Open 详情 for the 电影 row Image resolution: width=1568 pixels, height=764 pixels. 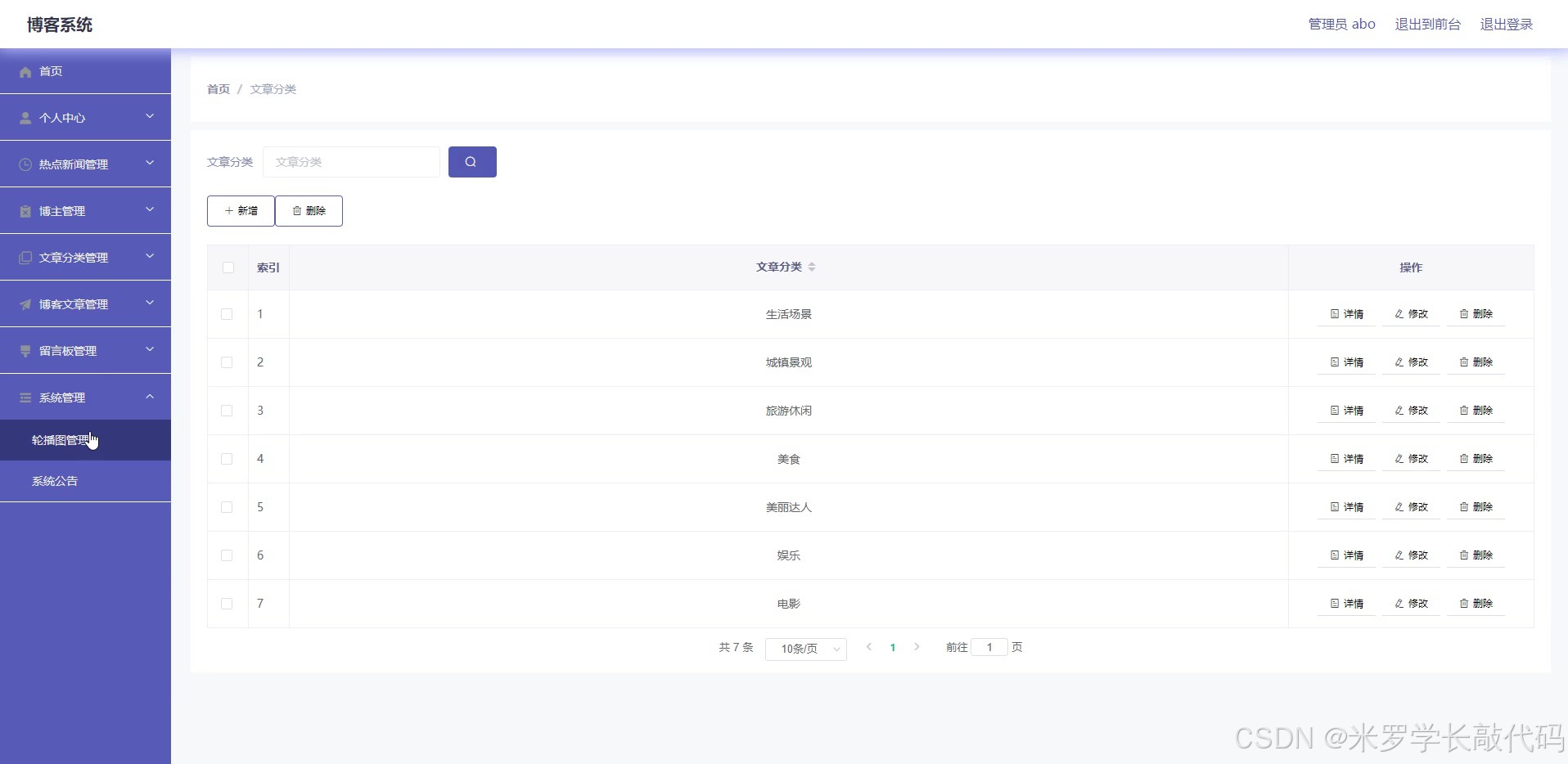coord(1346,604)
